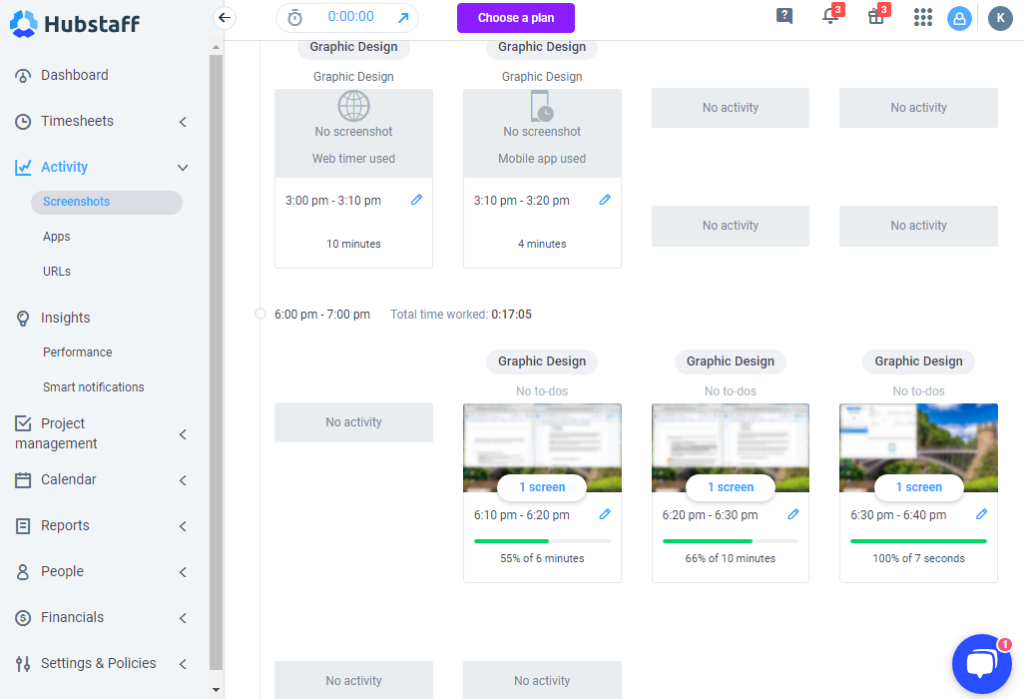Collapse the Activity section in sidebar
Image resolution: width=1024 pixels, height=699 pixels.
point(182,166)
